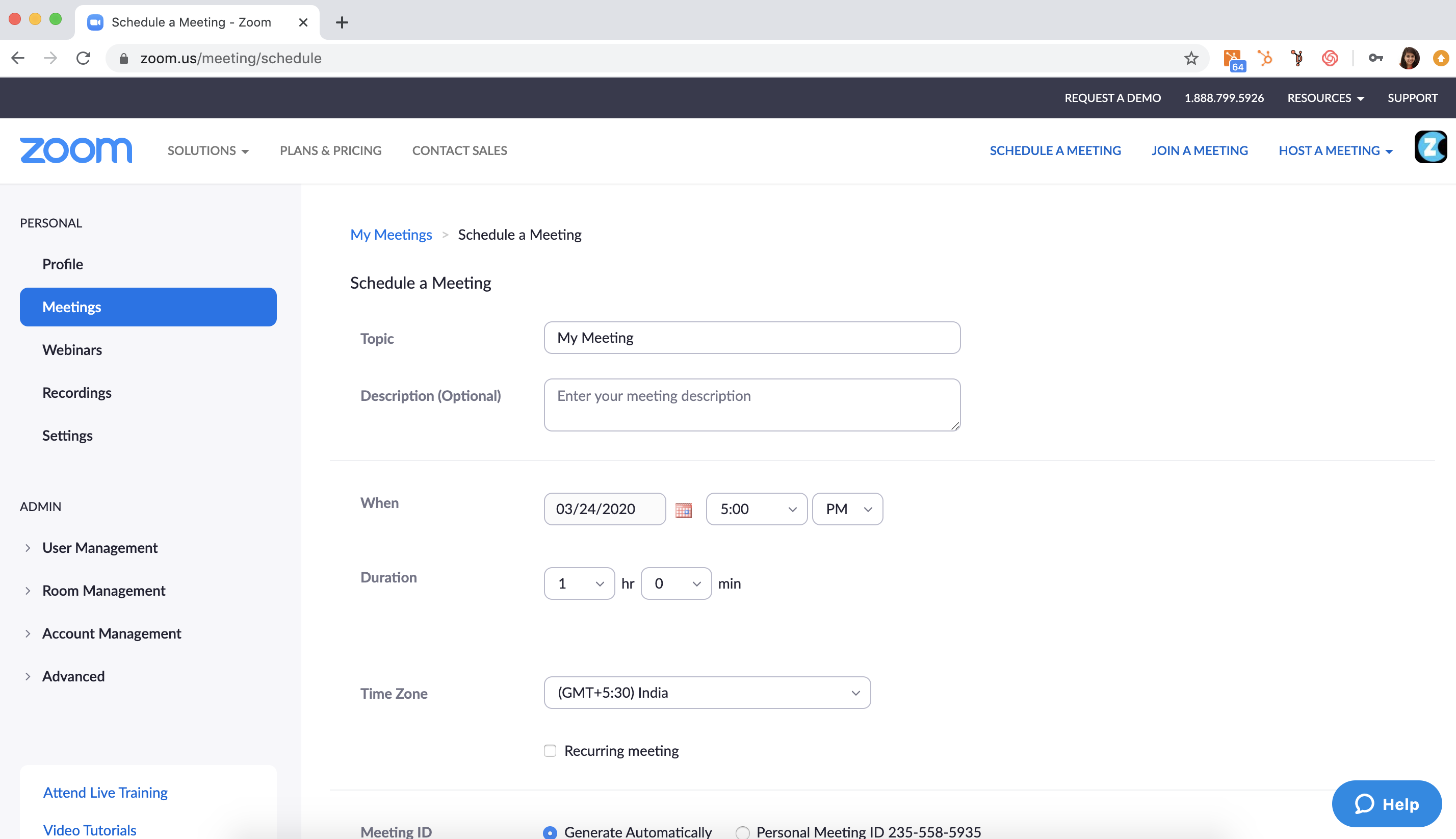Select Generate Automatically meeting ID

click(550, 832)
